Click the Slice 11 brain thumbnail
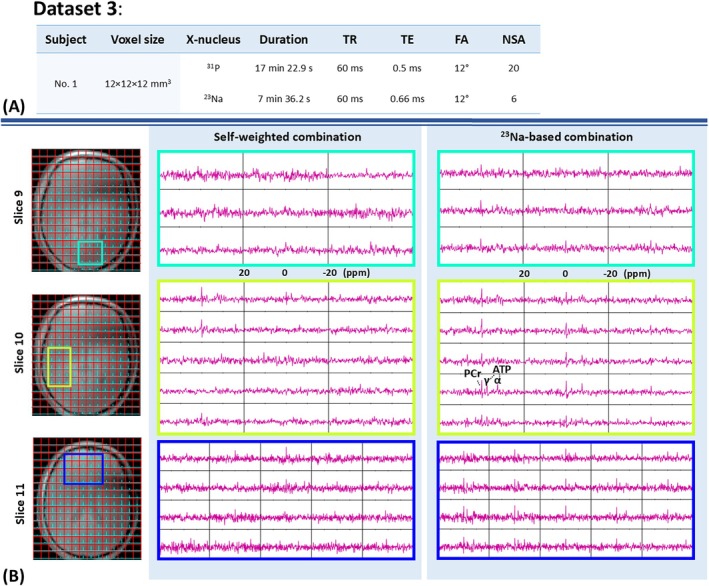 (87, 498)
